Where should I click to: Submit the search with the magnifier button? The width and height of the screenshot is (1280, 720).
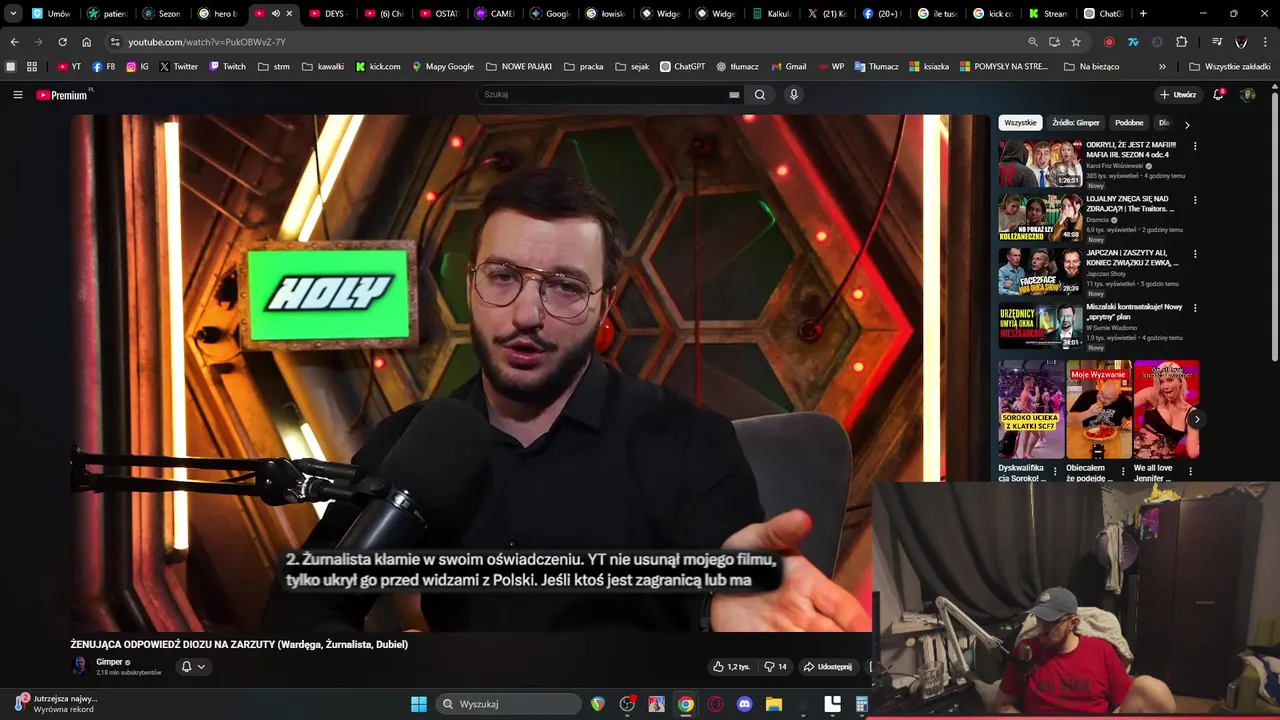[760, 95]
